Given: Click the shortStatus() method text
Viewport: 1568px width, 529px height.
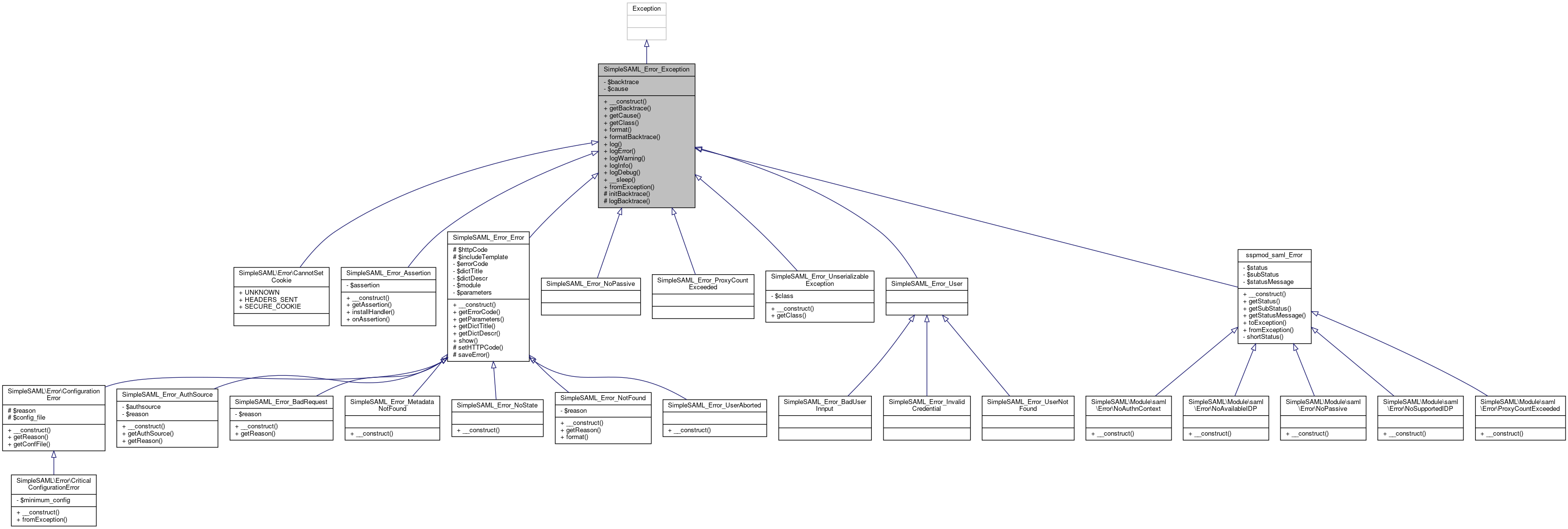Looking at the screenshot, I should [x=1262, y=337].
